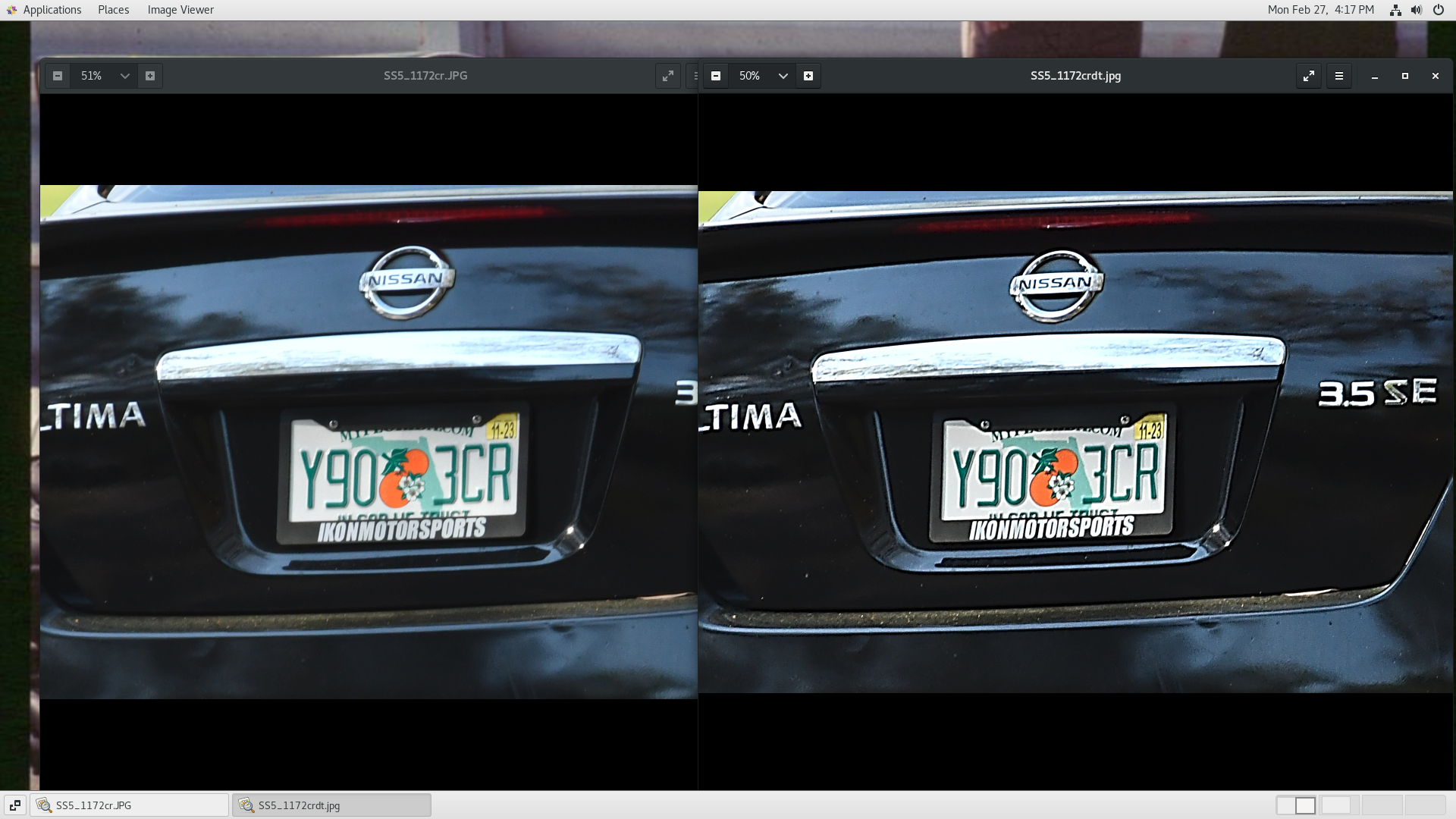
Task: Zoom in on the SS5_1172cr.JPG window
Action: pyautogui.click(x=150, y=76)
